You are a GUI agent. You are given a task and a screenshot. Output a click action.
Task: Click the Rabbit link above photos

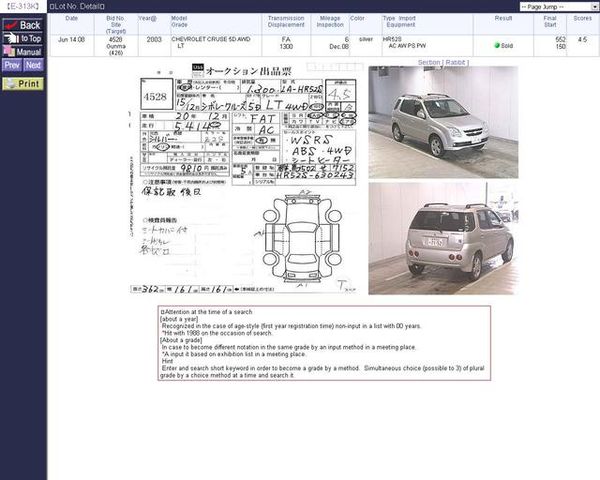point(455,62)
